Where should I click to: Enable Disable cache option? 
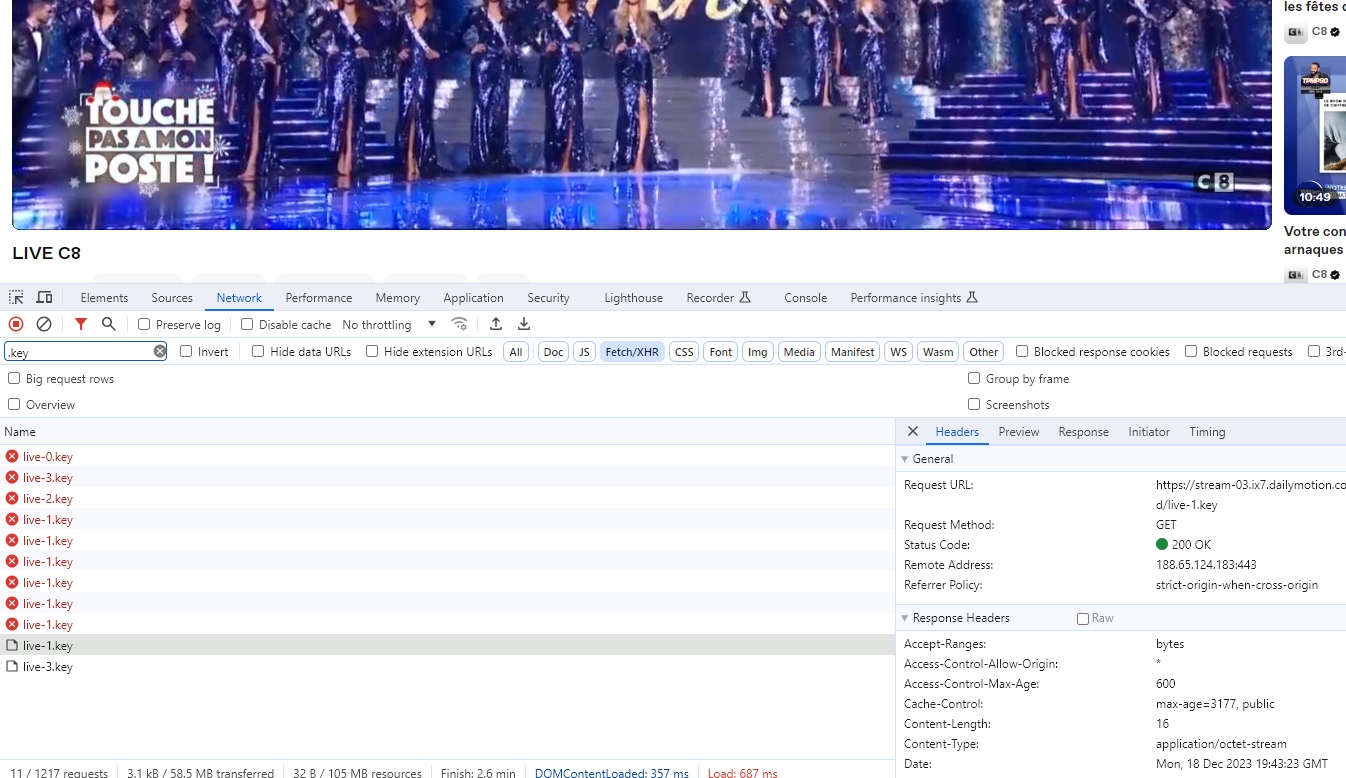(x=245, y=324)
